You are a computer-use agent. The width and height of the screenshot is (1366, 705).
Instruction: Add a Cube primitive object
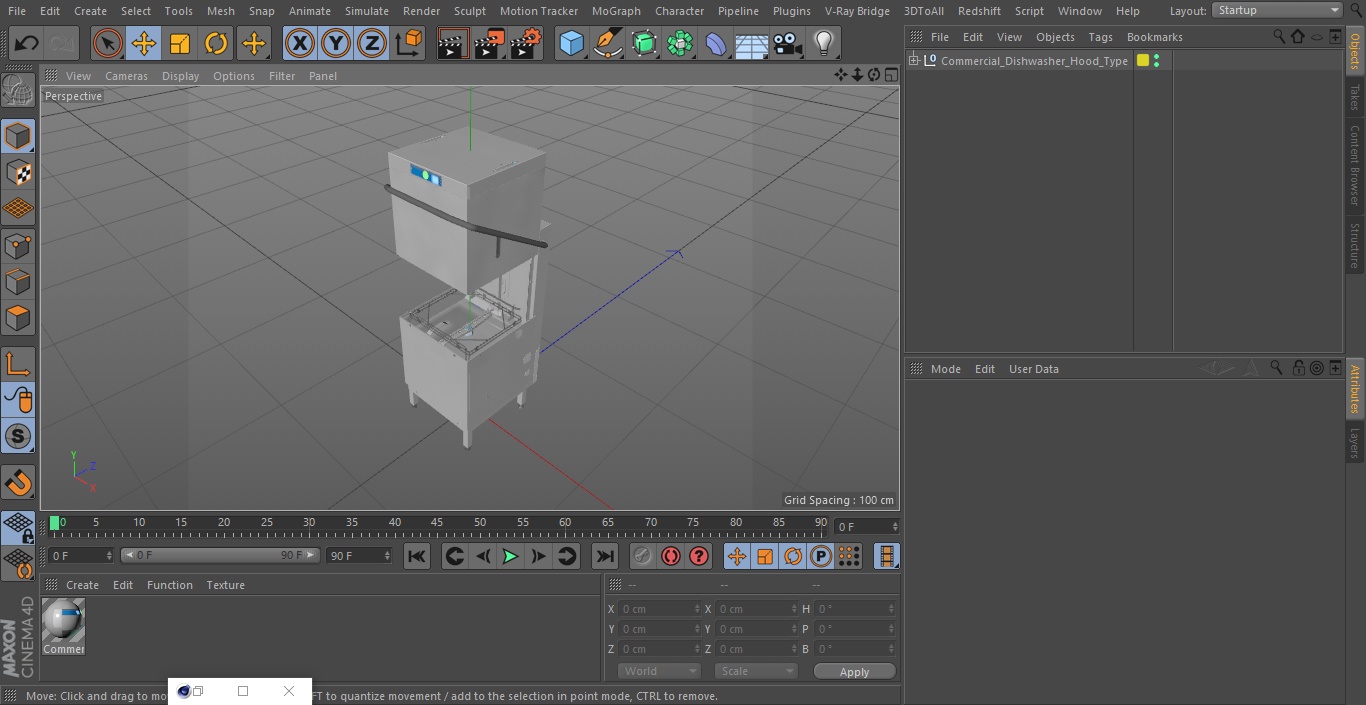coord(571,43)
